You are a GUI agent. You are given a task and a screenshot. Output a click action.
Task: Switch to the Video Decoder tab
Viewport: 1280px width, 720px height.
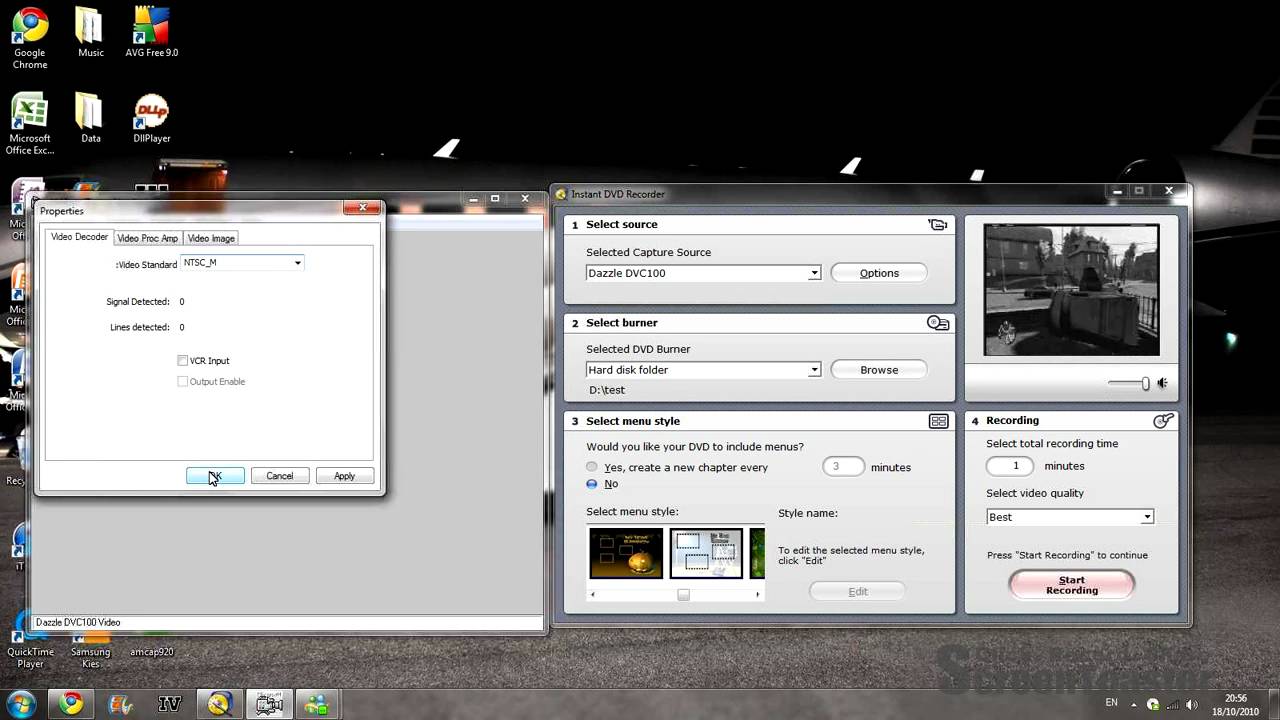79,237
